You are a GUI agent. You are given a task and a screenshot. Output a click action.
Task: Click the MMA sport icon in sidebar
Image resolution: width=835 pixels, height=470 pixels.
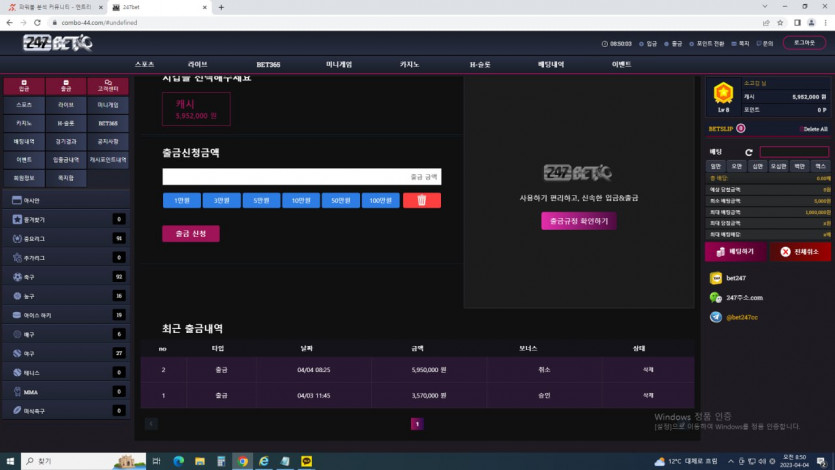pyautogui.click(x=17, y=391)
